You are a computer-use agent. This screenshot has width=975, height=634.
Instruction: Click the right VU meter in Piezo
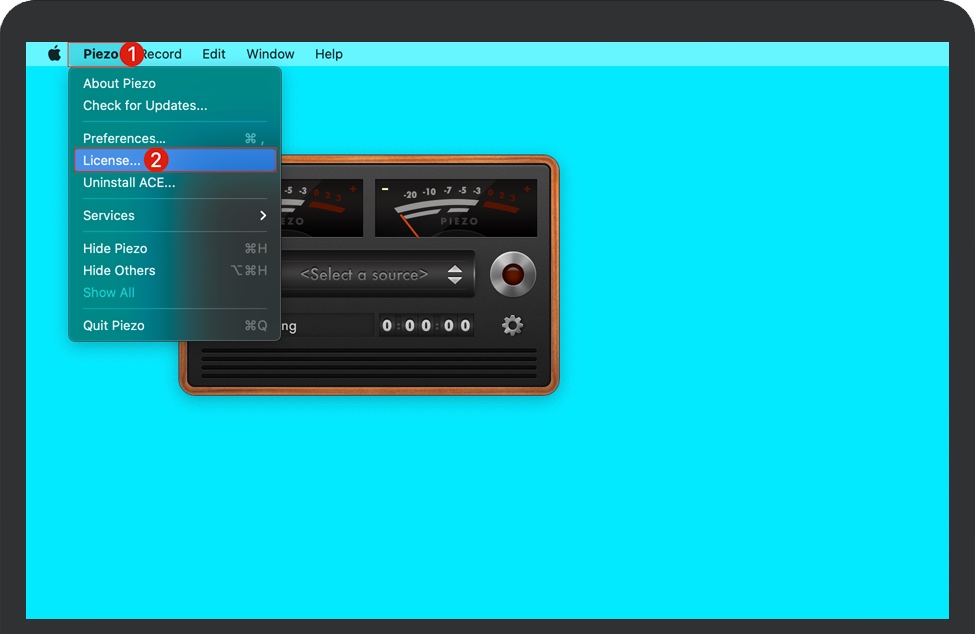[x=456, y=208]
